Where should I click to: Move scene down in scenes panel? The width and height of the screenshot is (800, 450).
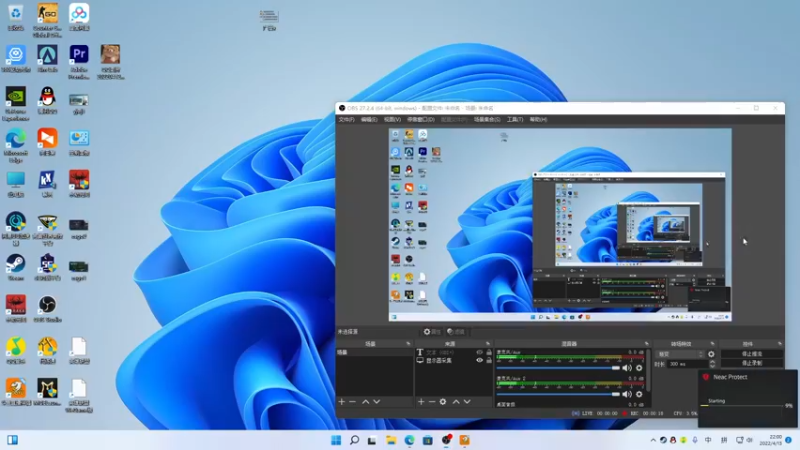pos(377,402)
